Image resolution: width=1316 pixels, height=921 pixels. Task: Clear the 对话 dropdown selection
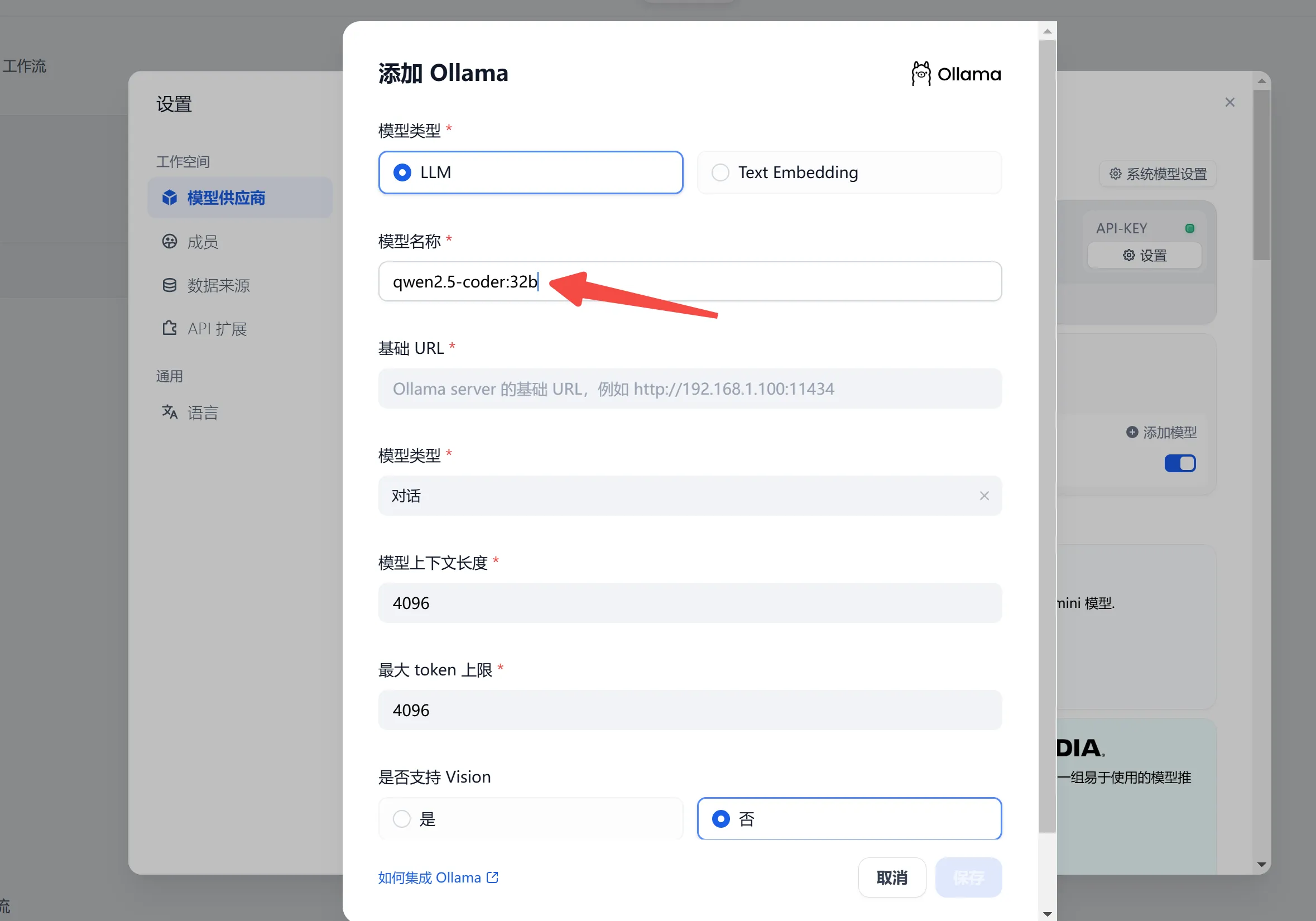pyautogui.click(x=983, y=496)
